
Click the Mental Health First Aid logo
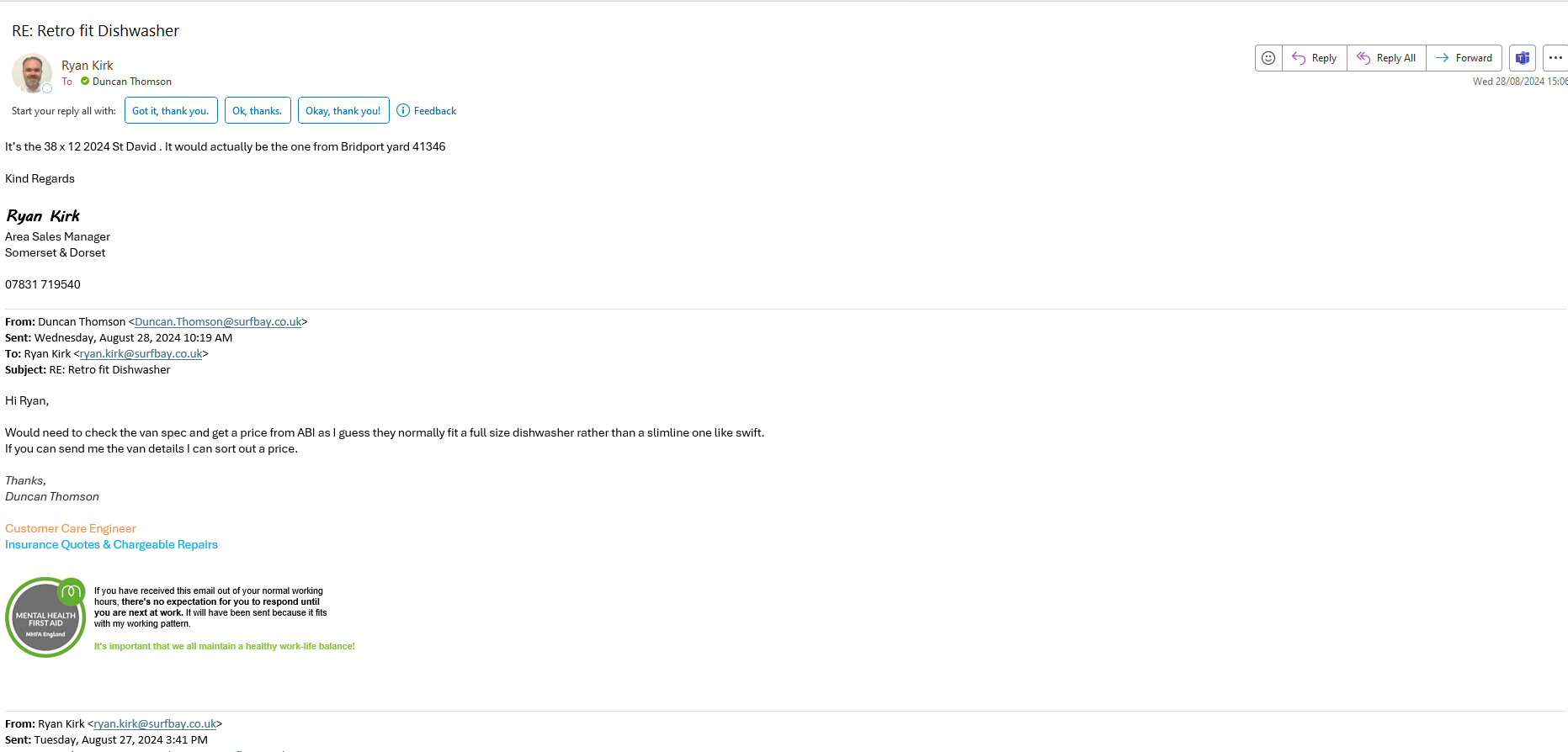45,617
